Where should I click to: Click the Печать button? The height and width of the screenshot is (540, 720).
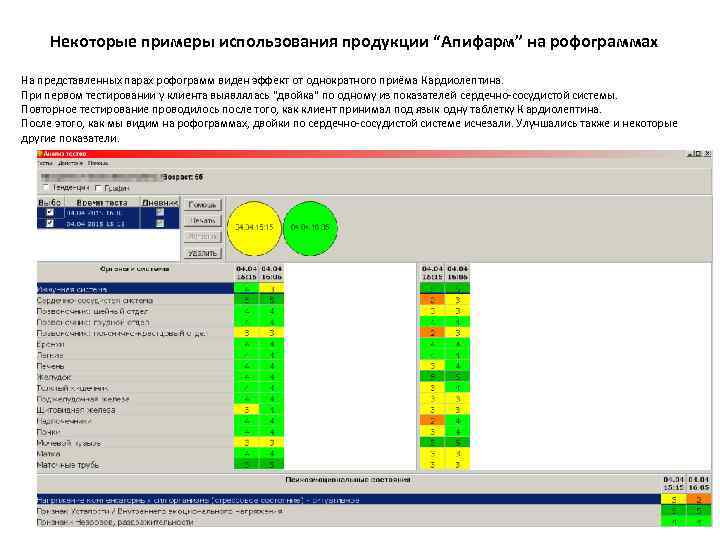pos(202,221)
